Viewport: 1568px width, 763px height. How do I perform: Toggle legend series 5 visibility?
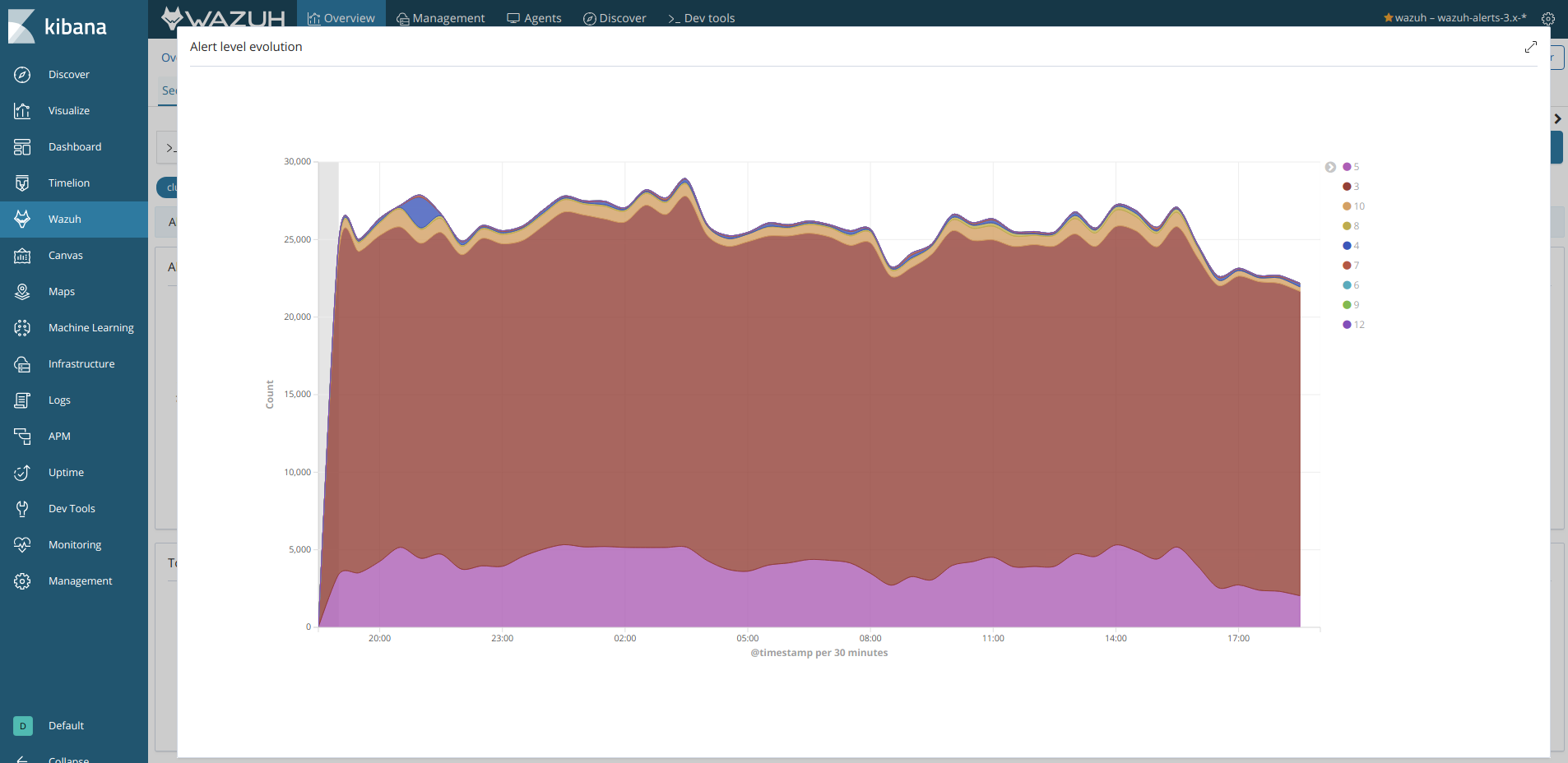click(x=1356, y=167)
